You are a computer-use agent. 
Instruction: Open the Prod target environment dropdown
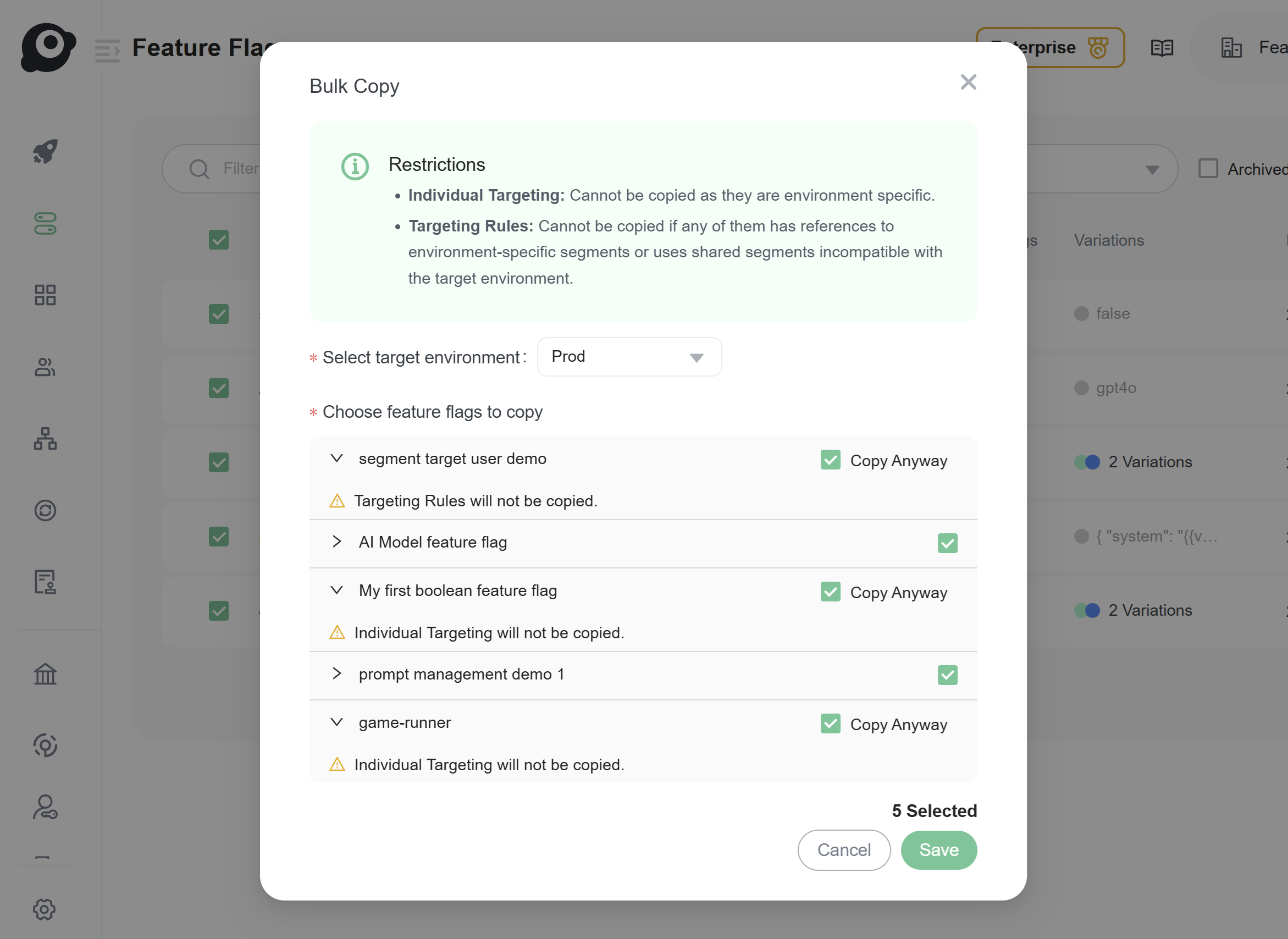(629, 357)
